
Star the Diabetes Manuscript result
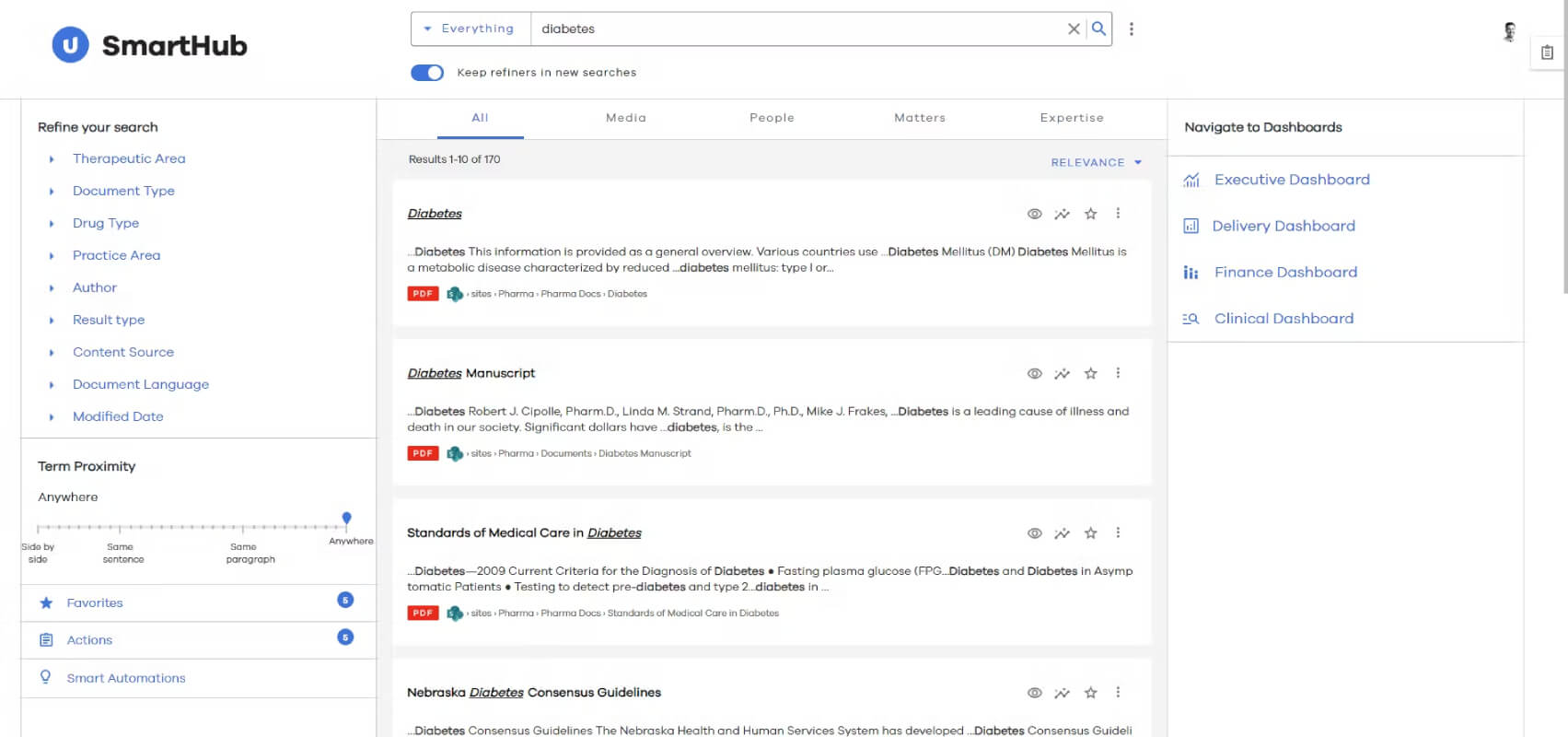click(x=1091, y=373)
